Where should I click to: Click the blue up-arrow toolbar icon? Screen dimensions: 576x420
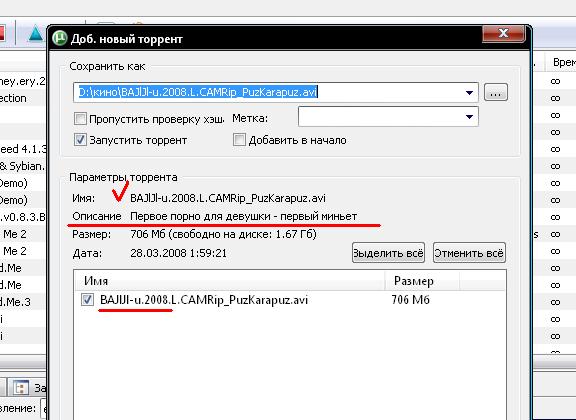click(x=35, y=34)
